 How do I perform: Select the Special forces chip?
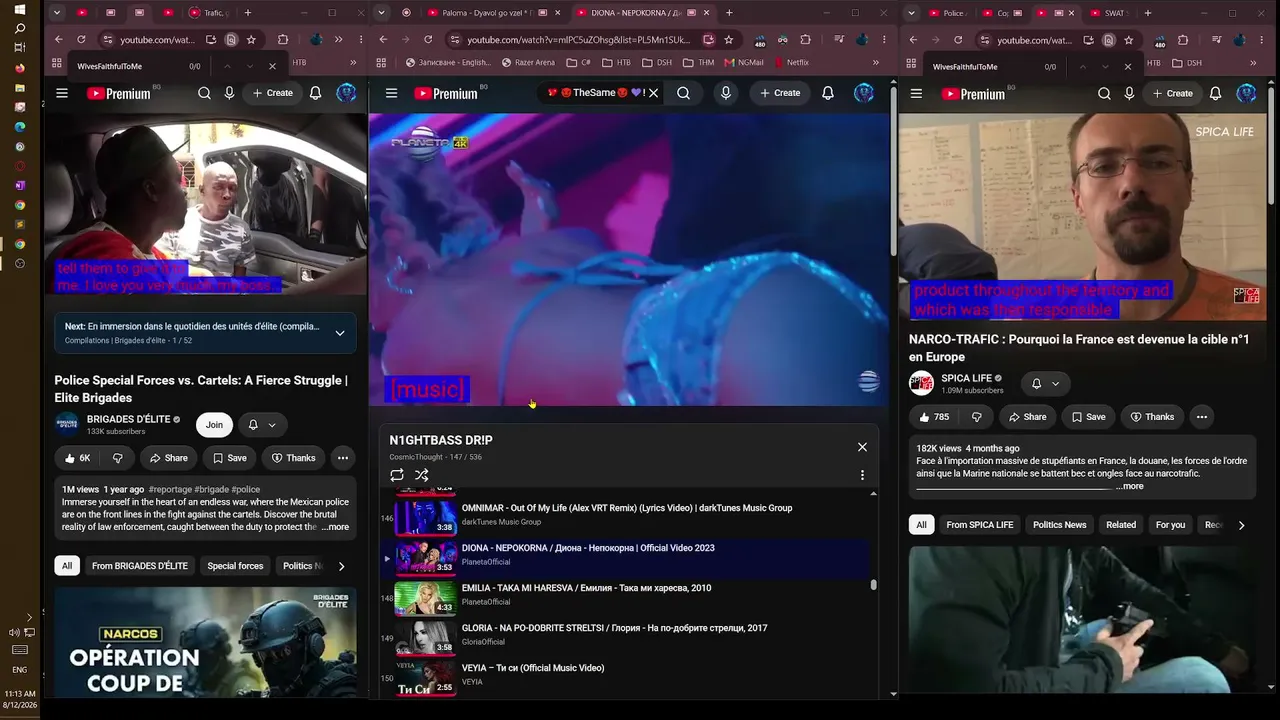pos(235,566)
